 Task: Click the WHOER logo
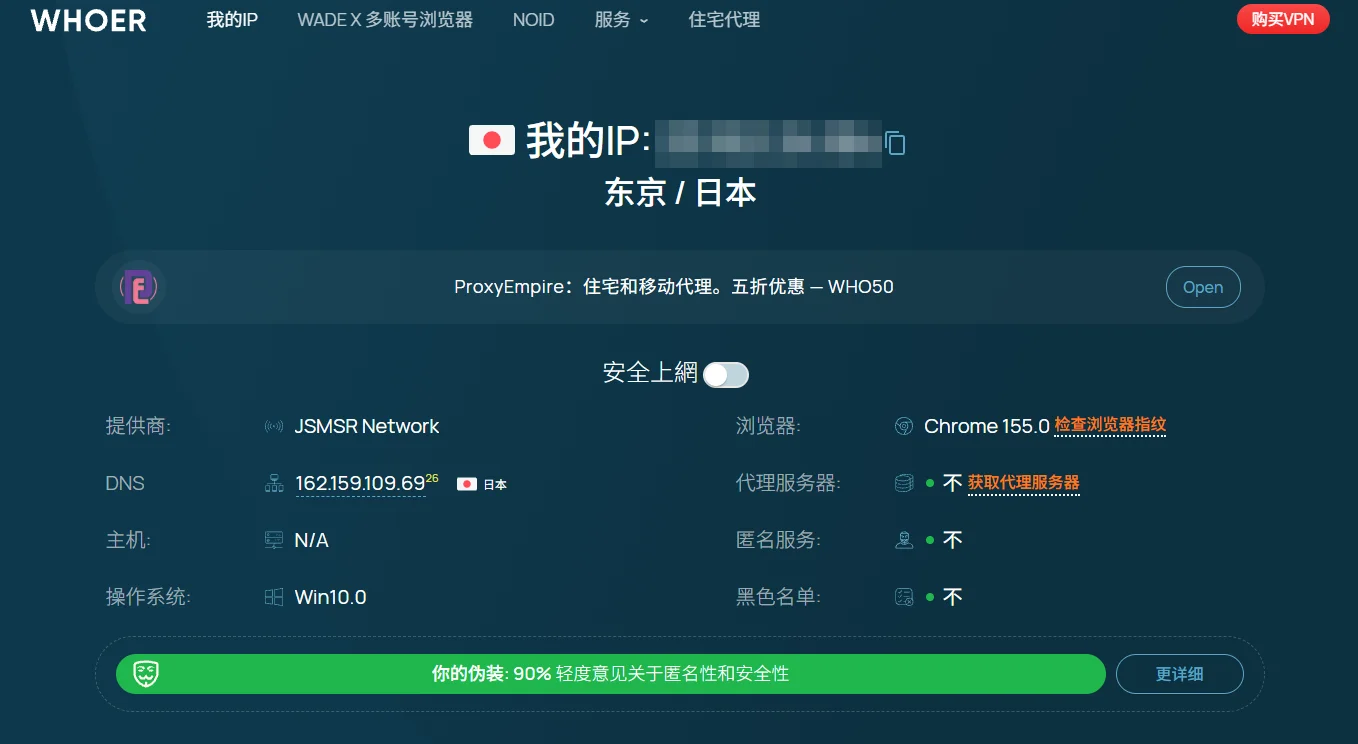(89, 20)
